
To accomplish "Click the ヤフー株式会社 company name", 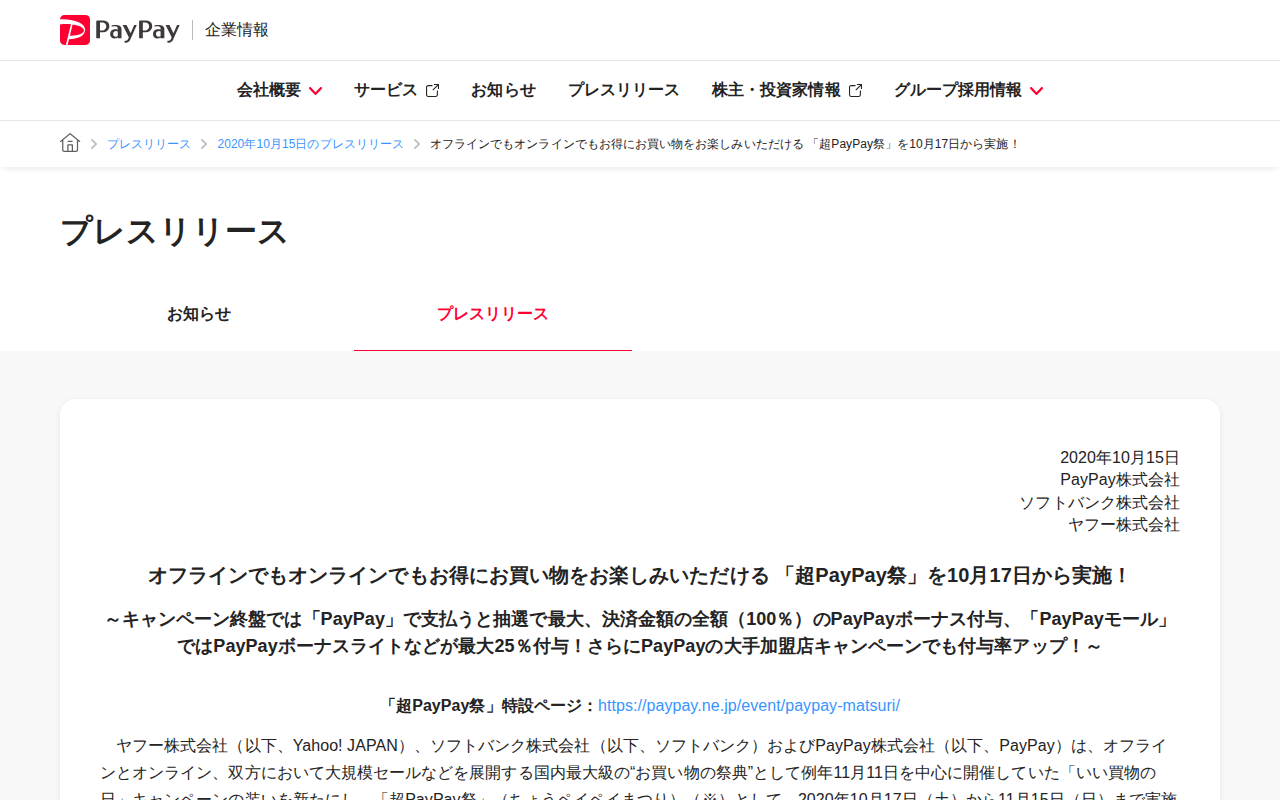I will (x=1124, y=525).
